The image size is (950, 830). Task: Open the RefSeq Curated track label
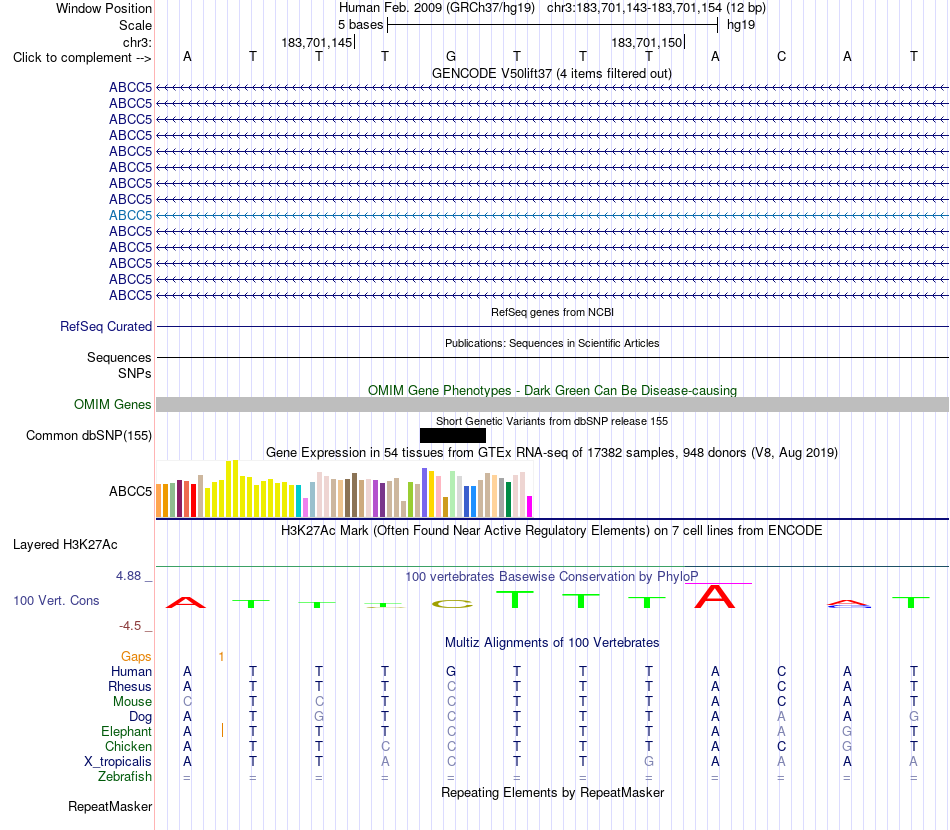(x=106, y=327)
